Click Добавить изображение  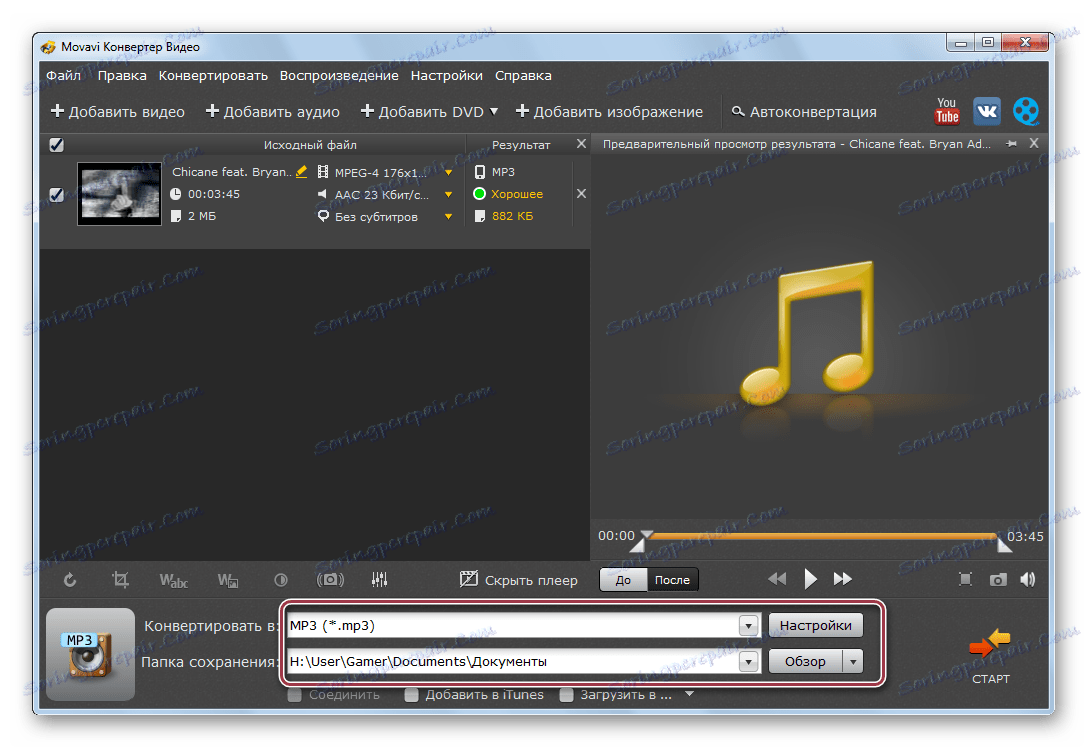[609, 112]
